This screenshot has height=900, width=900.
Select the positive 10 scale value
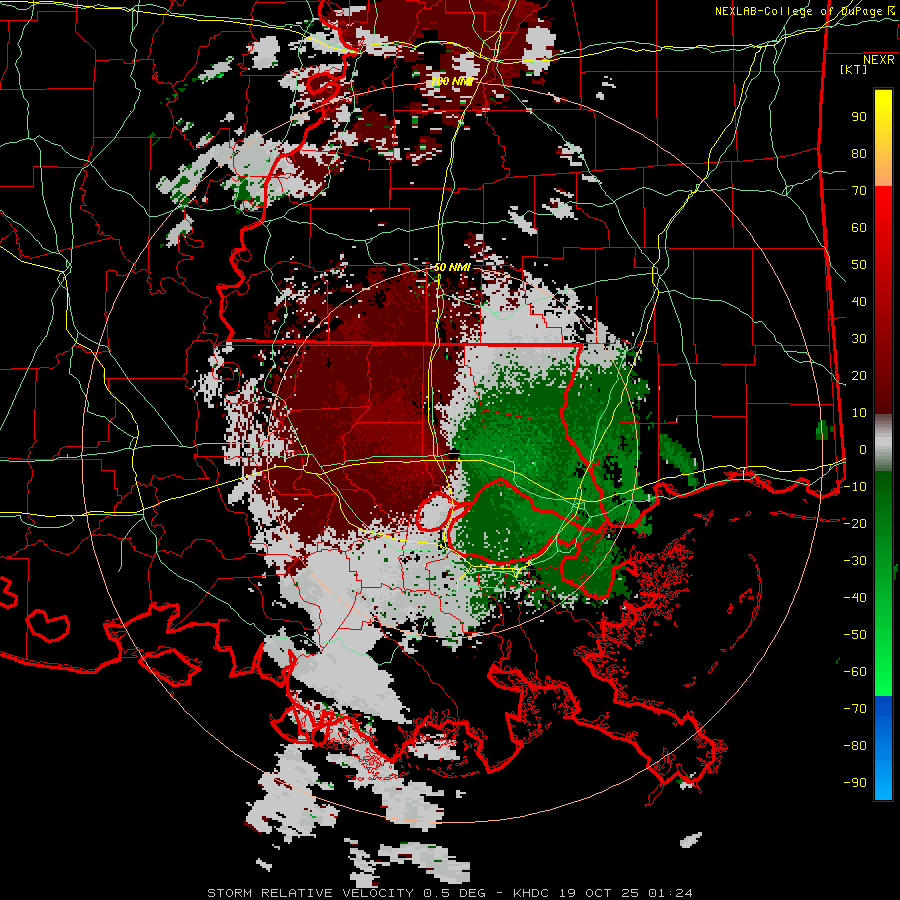(859, 413)
